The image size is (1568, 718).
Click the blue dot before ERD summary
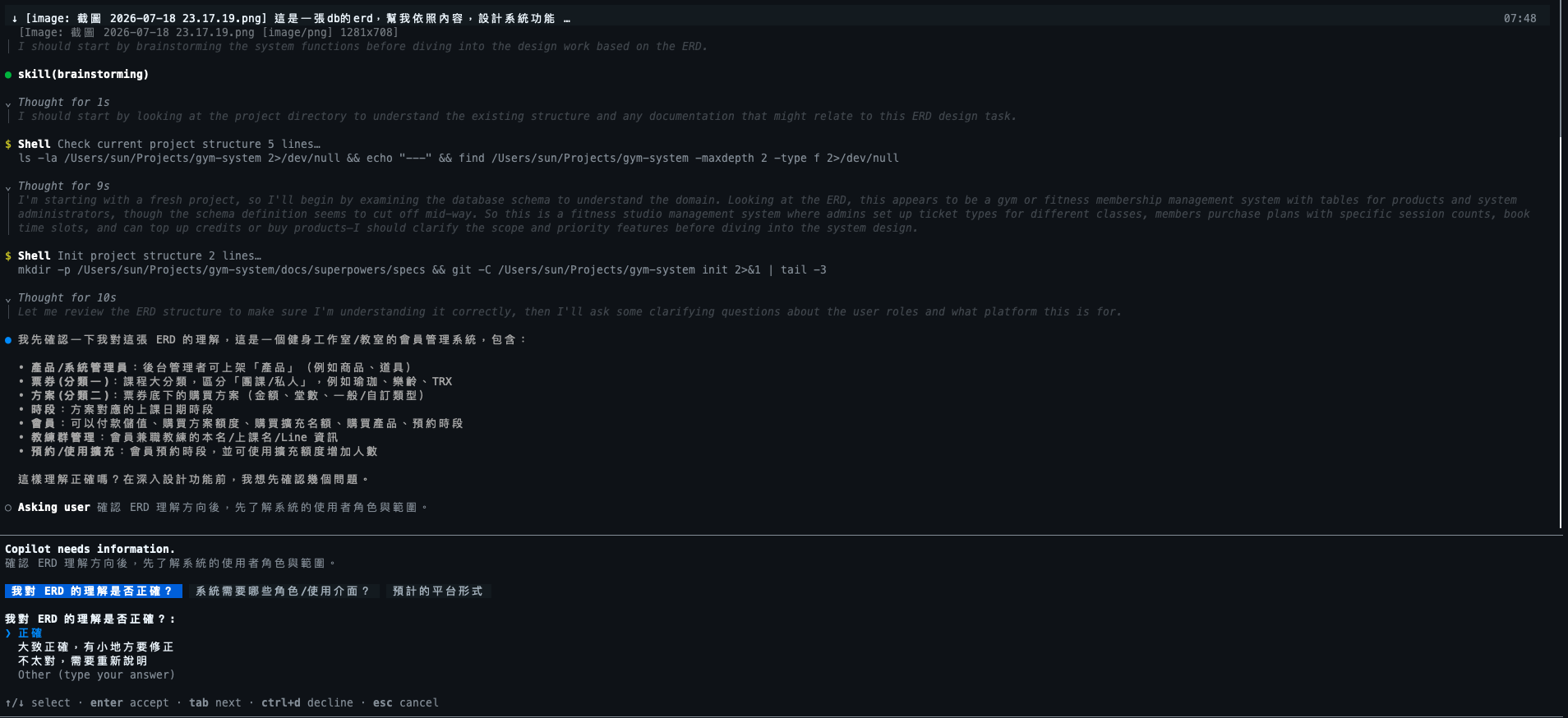(x=8, y=340)
